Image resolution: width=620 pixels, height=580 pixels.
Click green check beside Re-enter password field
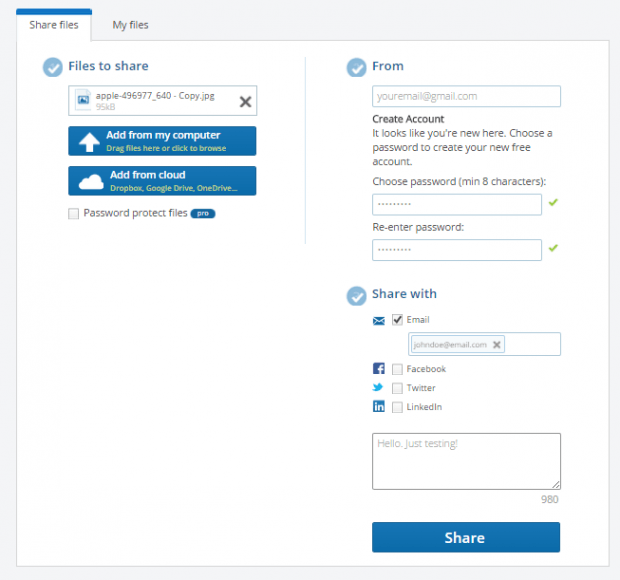(553, 248)
